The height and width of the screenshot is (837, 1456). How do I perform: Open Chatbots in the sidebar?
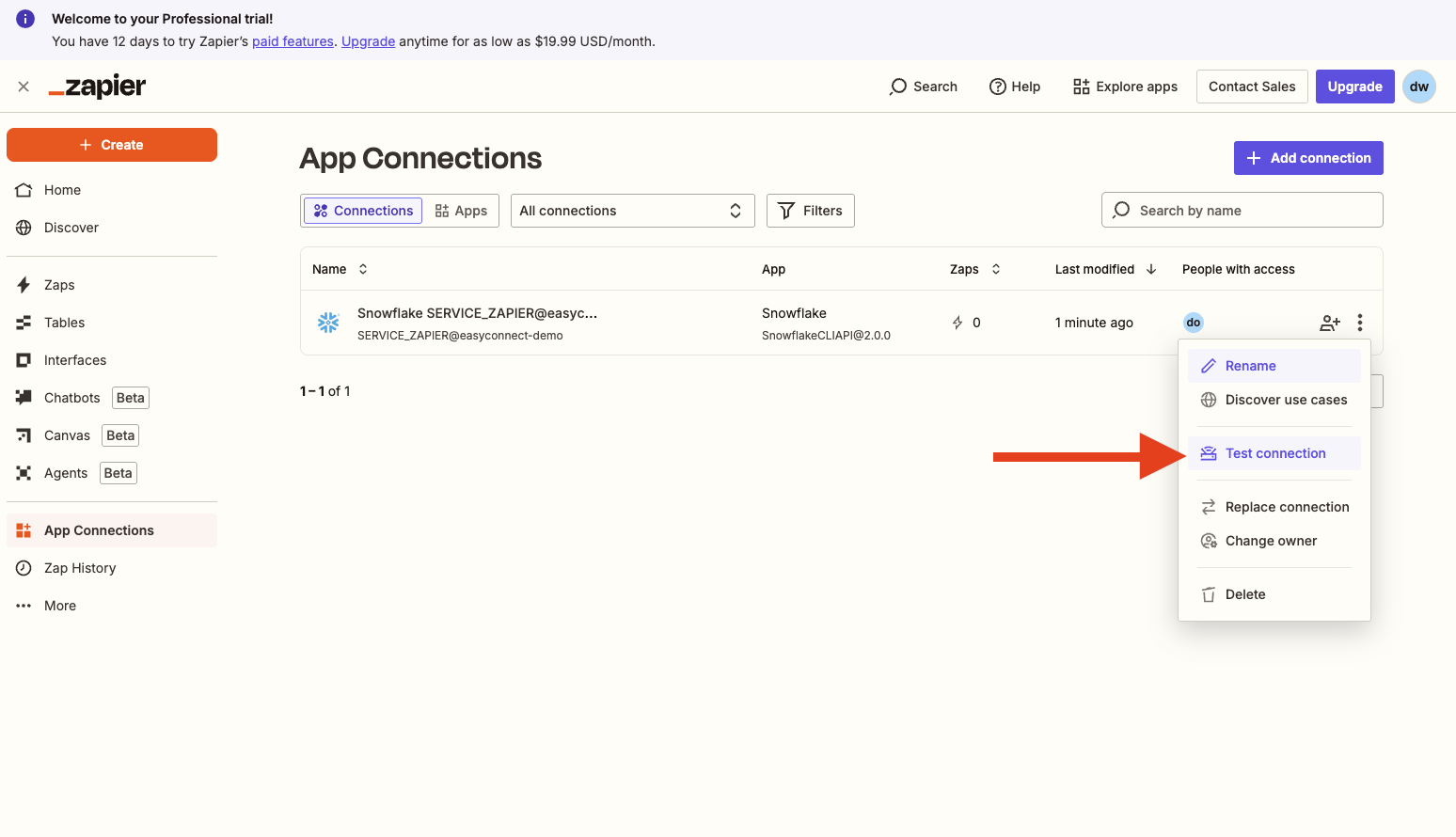pyautogui.click(x=112, y=398)
